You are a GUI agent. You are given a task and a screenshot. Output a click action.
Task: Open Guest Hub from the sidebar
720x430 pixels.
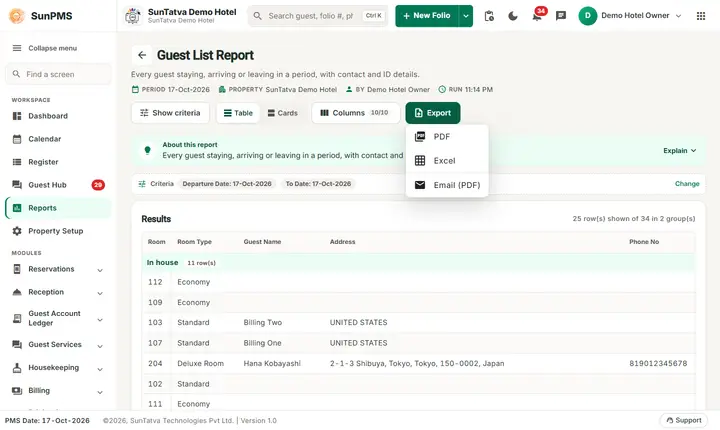(x=58, y=185)
